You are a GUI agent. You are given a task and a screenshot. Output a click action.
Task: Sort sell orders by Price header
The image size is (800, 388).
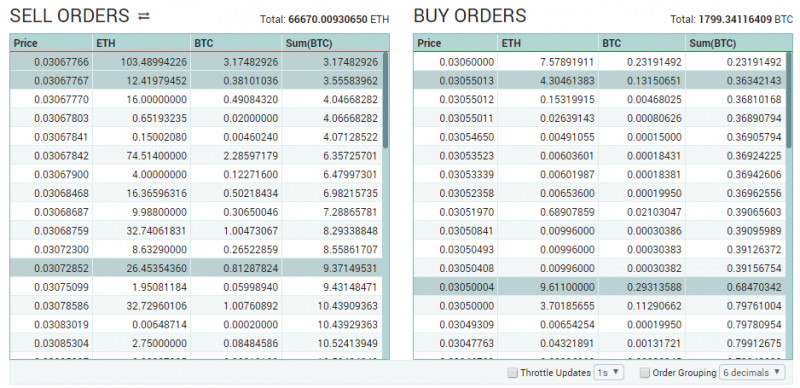coord(51,43)
